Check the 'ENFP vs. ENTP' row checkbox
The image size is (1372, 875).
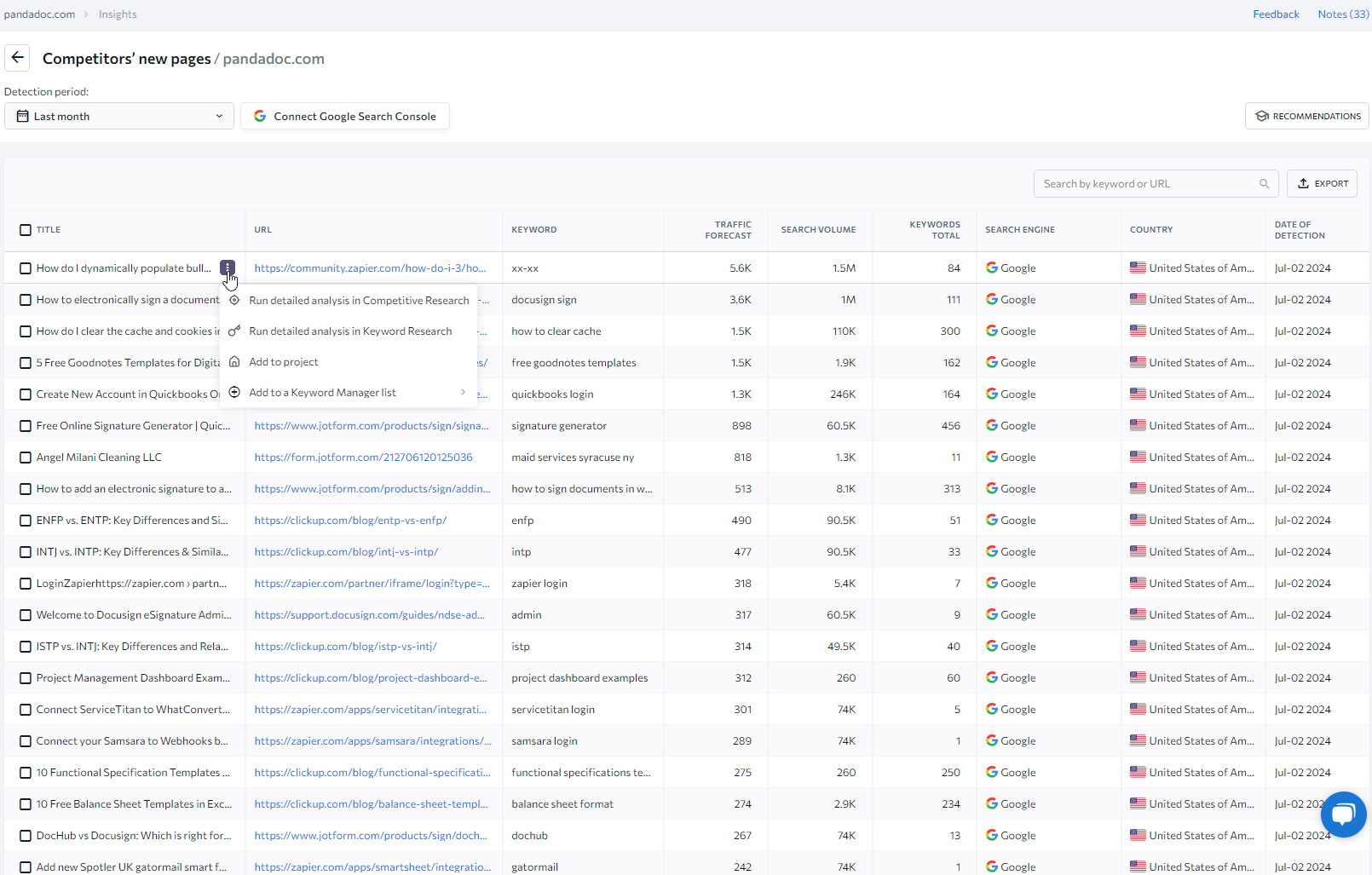tap(26, 521)
